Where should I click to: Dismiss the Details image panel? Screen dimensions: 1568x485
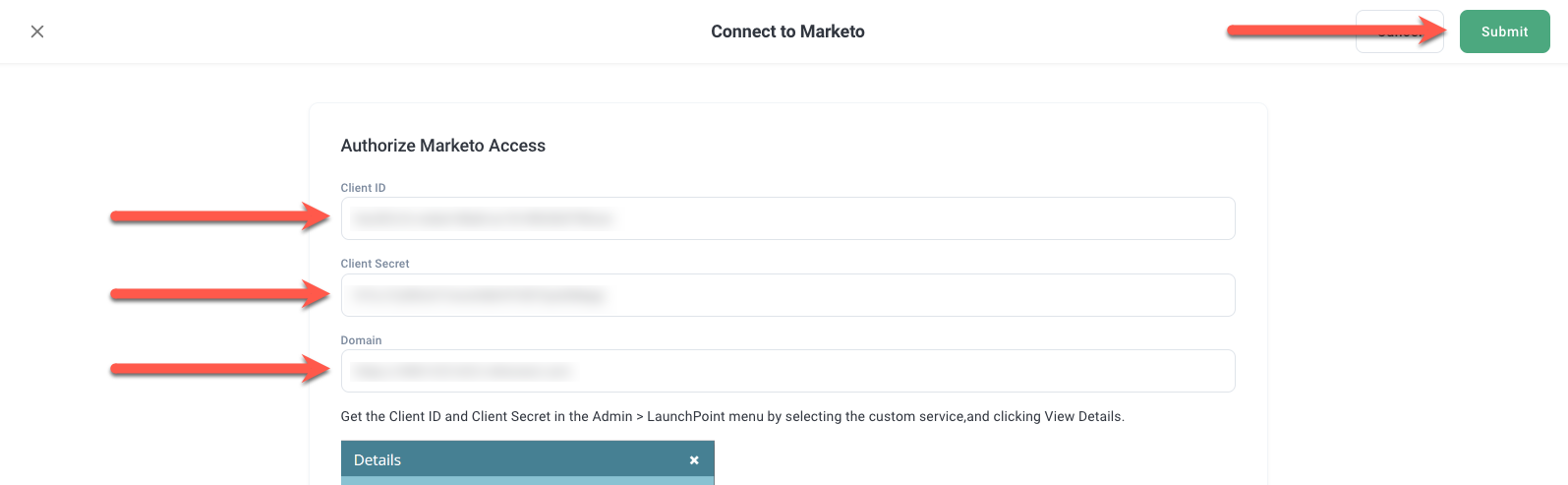tap(694, 460)
